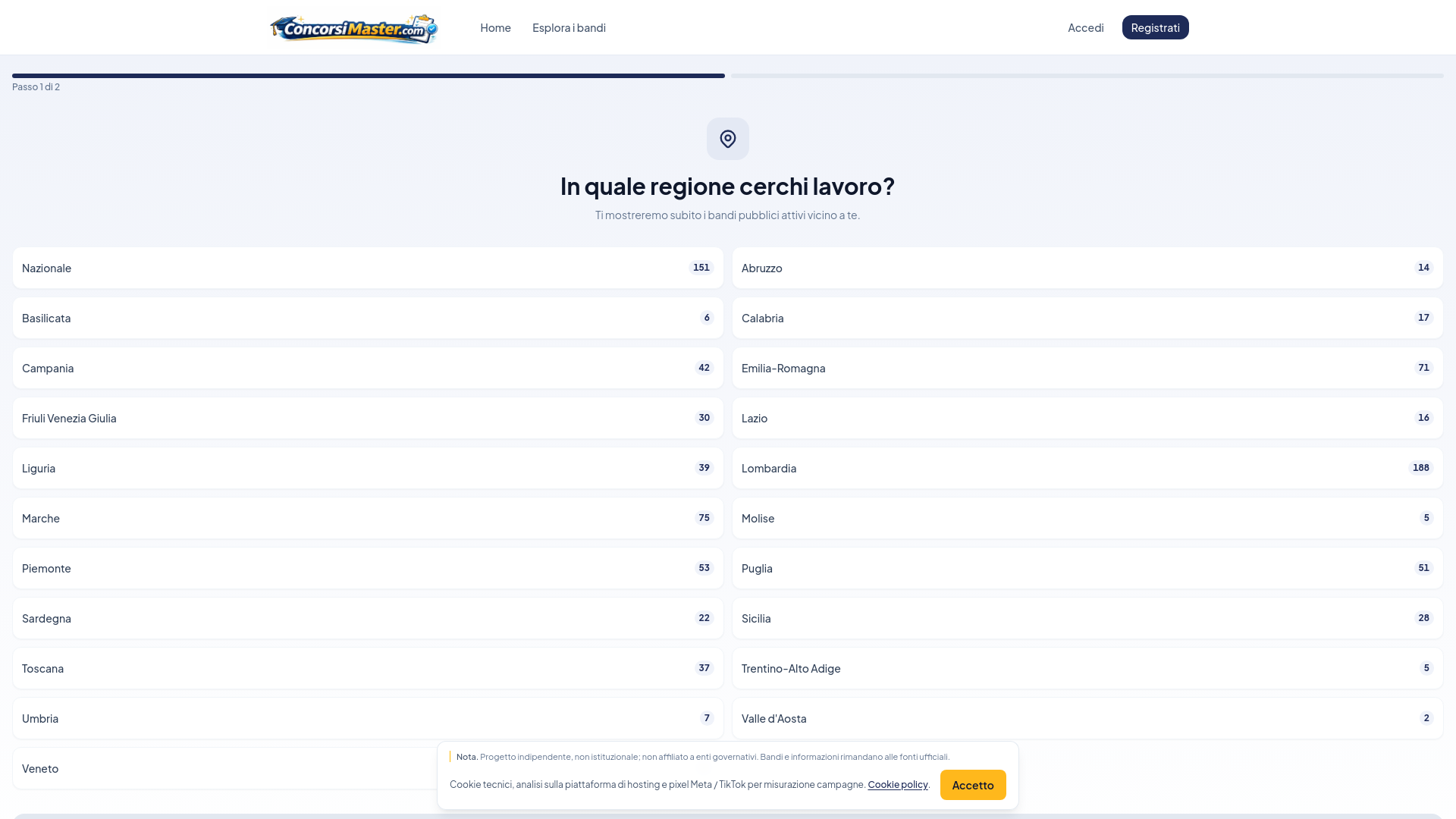Image resolution: width=1456 pixels, height=819 pixels.
Task: Select the Lazio region option
Action: (1087, 418)
